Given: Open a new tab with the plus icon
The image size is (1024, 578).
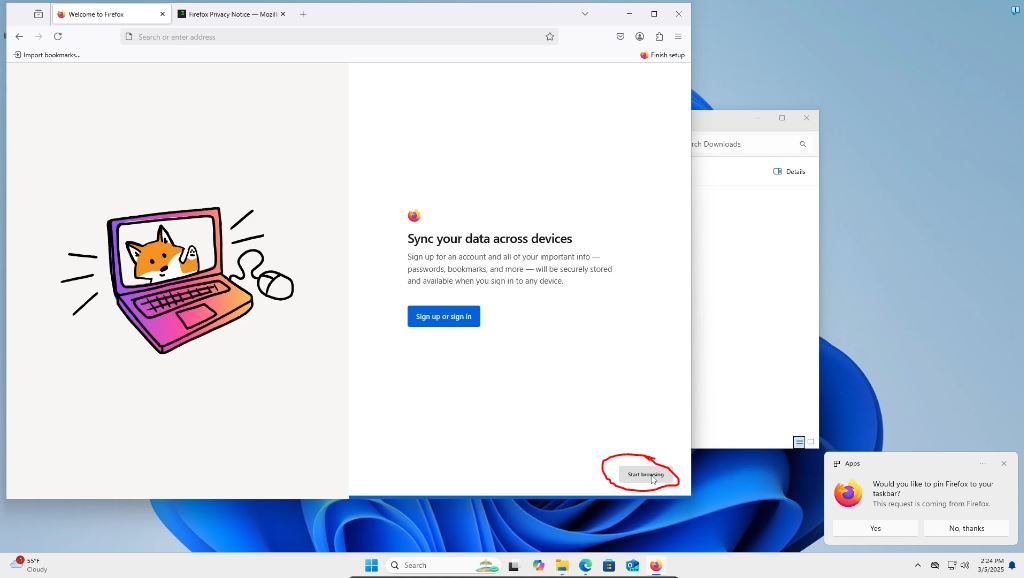Looking at the screenshot, I should 303,14.
